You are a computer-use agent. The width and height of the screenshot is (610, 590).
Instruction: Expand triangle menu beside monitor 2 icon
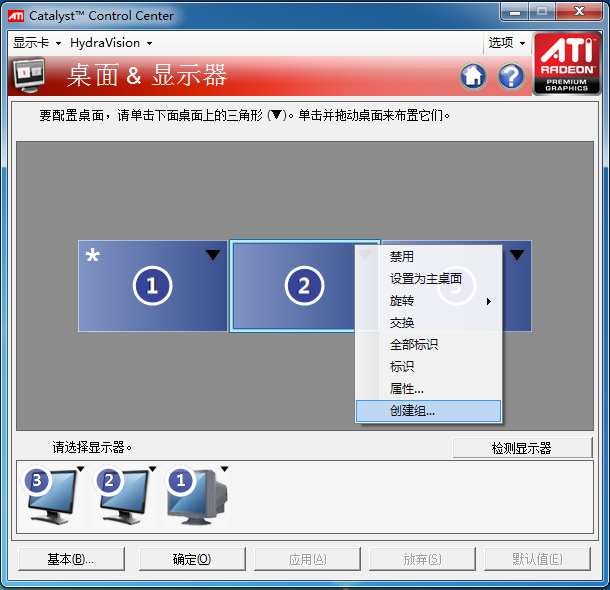click(x=152, y=469)
